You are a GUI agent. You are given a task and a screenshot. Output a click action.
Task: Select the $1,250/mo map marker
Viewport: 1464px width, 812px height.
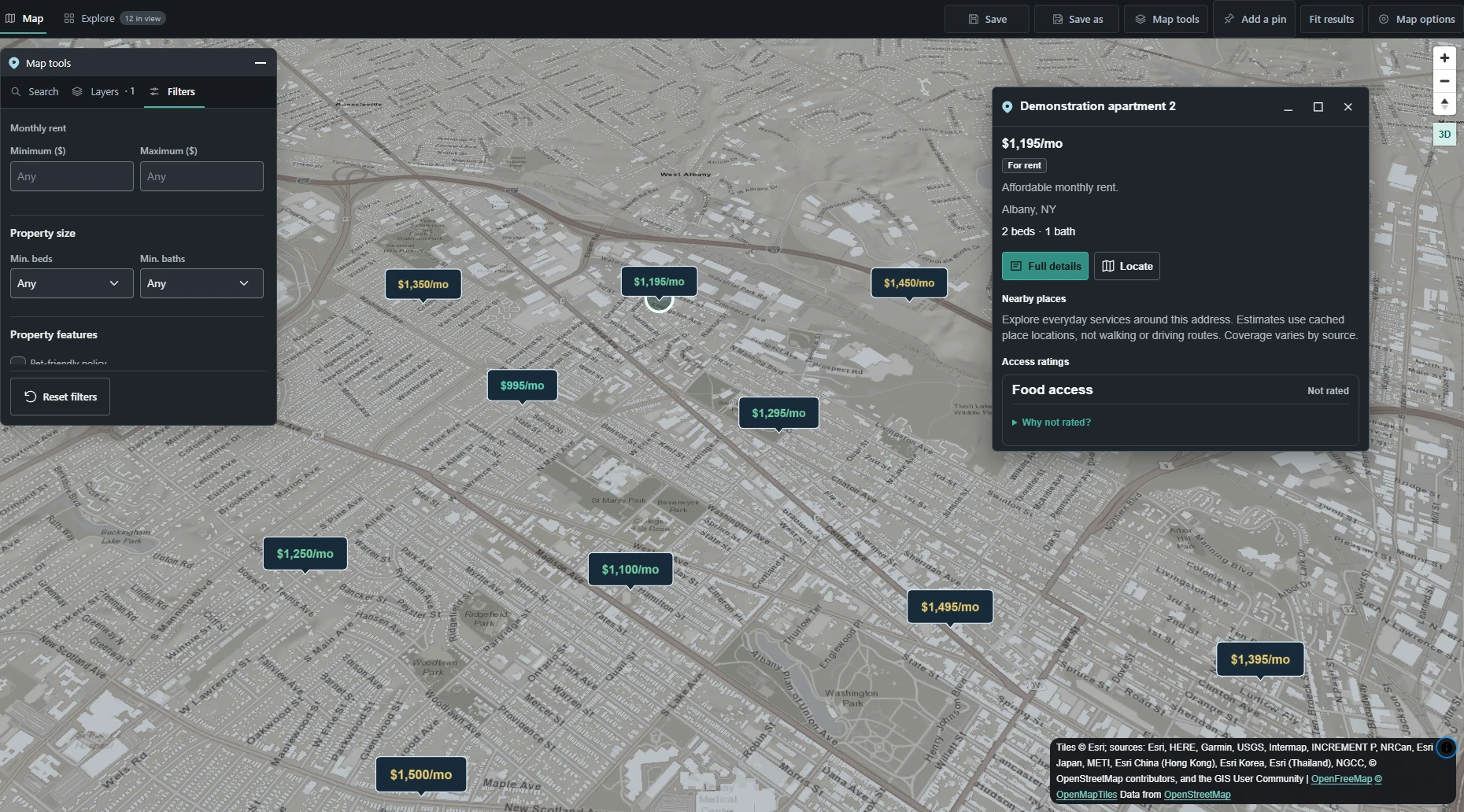coord(305,554)
